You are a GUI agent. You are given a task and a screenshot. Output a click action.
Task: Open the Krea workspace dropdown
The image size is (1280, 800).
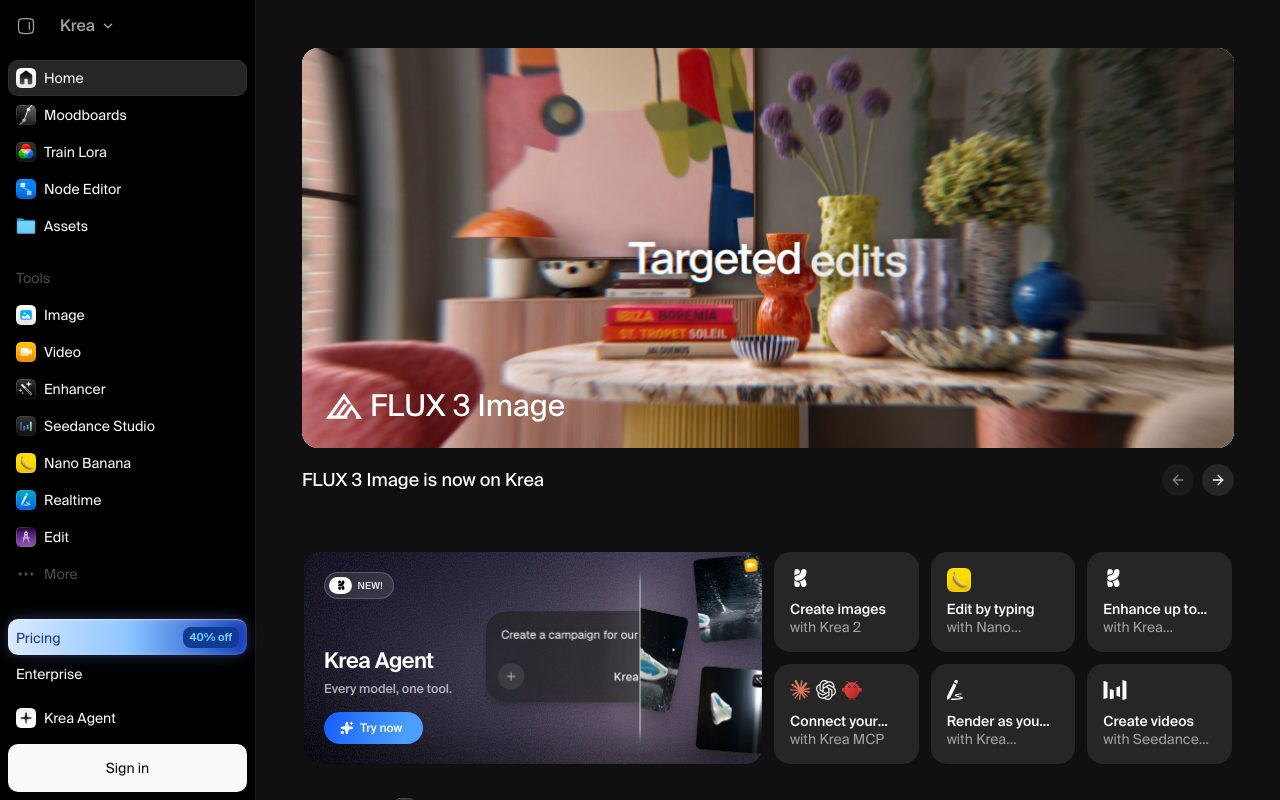86,26
